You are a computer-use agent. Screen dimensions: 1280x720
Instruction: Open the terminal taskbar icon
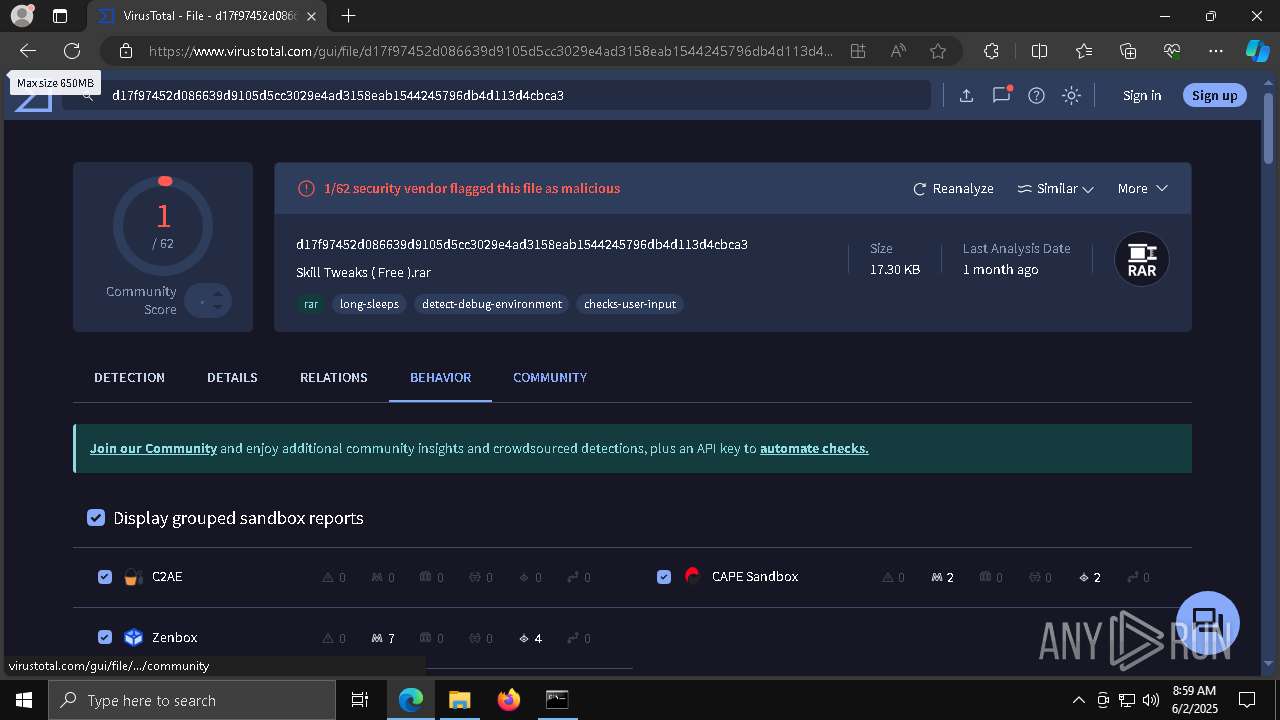(557, 700)
